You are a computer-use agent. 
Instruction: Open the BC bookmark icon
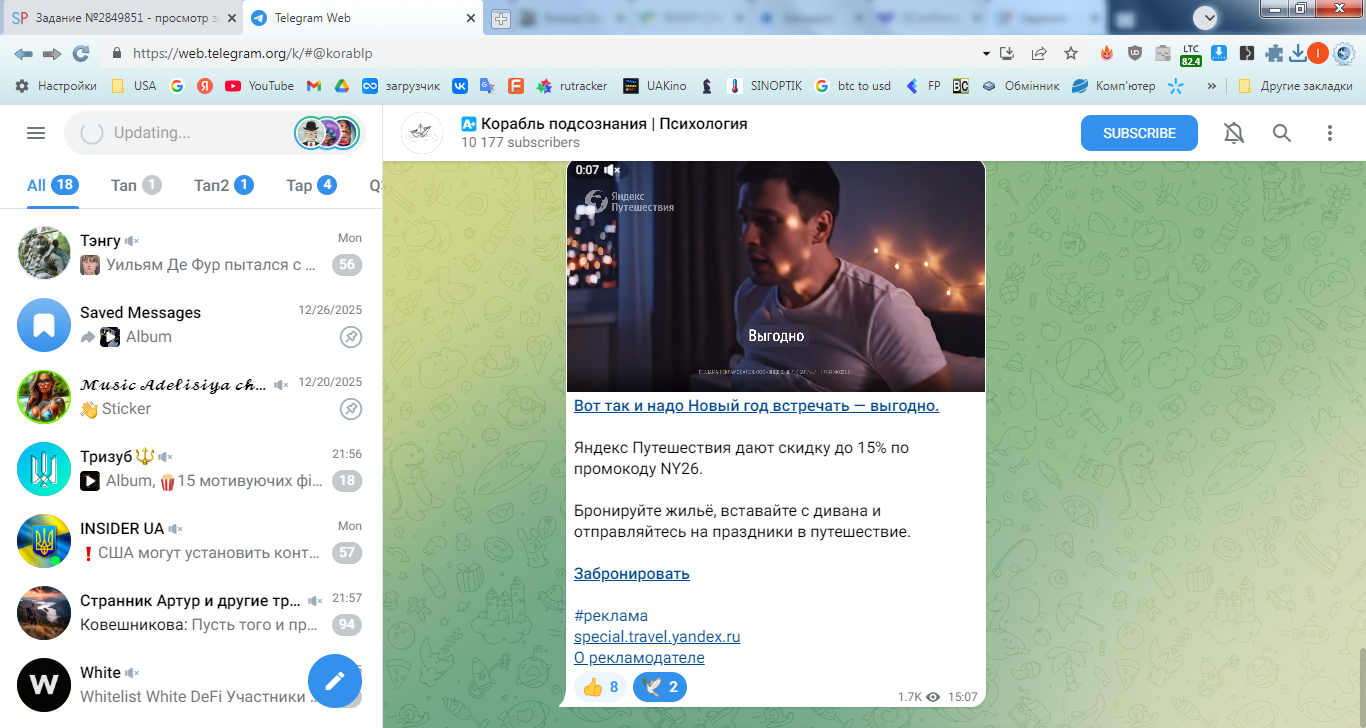point(960,86)
